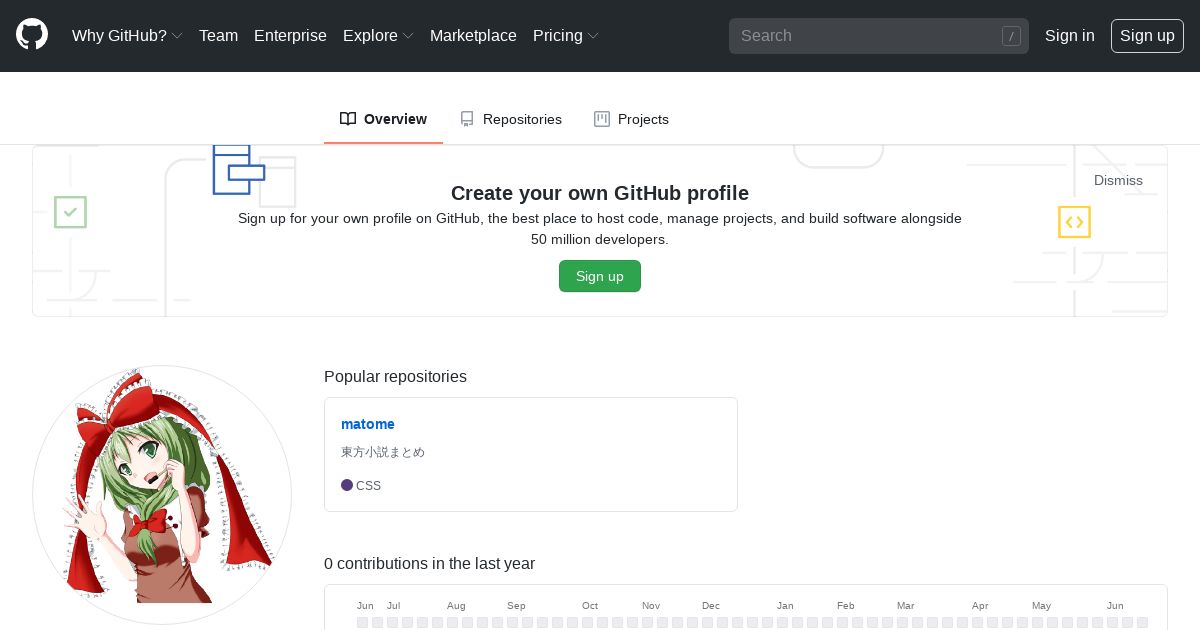Click the May month label in the contributions graph
Screen dimensions: 1200x630
click(x=1042, y=606)
